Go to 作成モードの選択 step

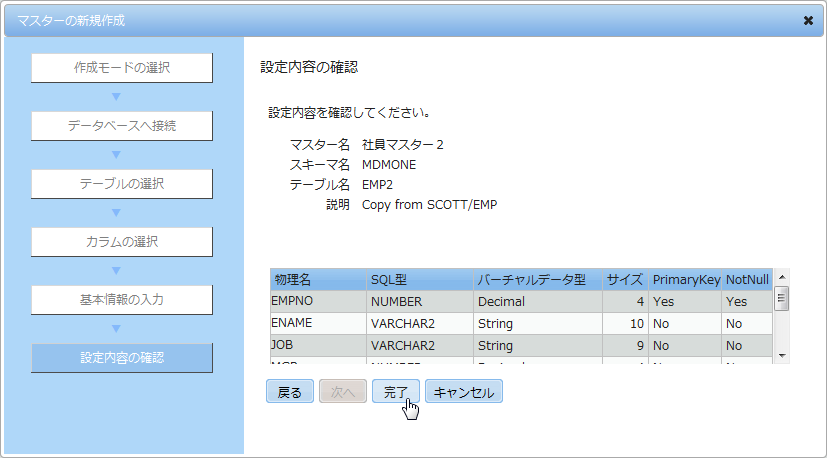coord(122,68)
